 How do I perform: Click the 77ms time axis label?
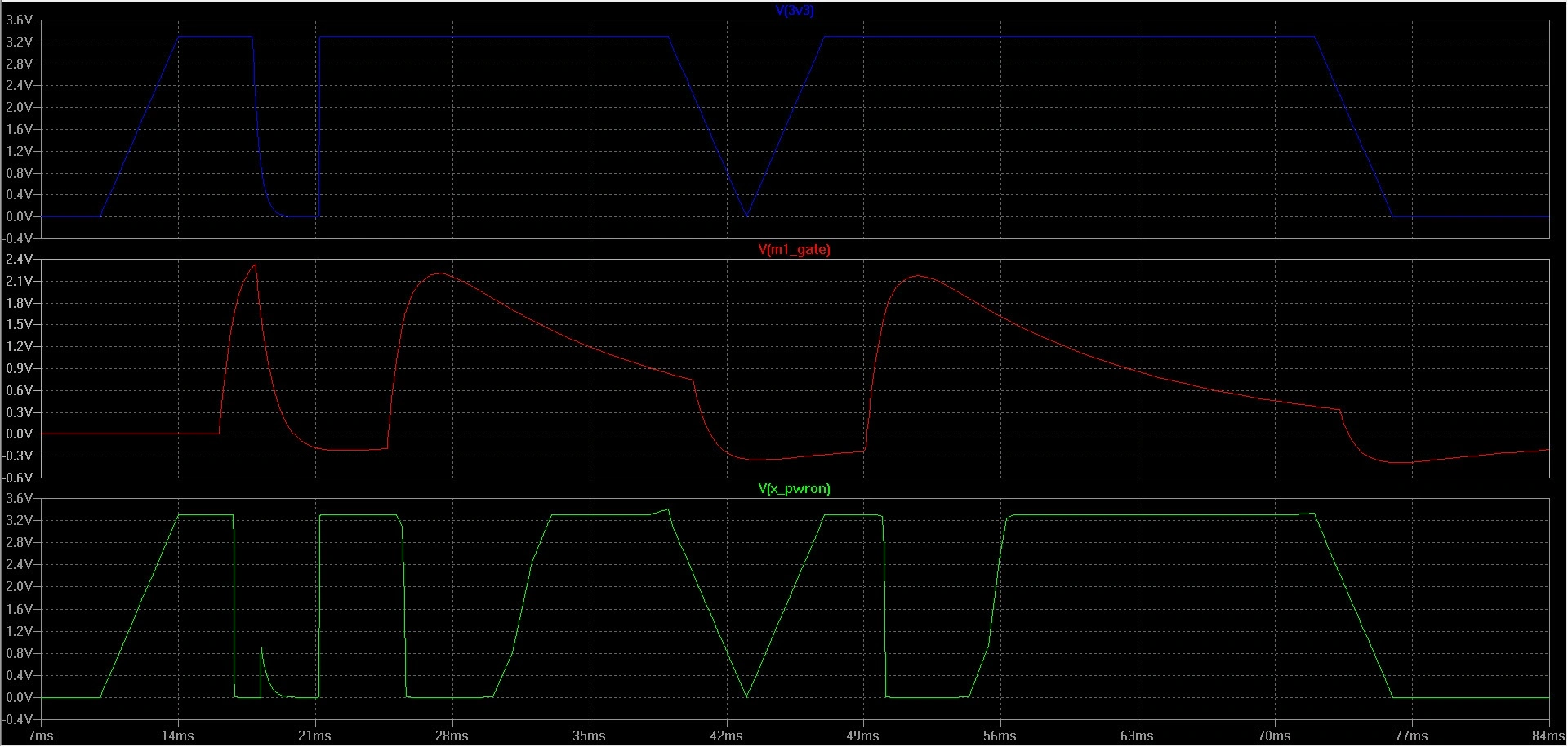(x=1412, y=736)
